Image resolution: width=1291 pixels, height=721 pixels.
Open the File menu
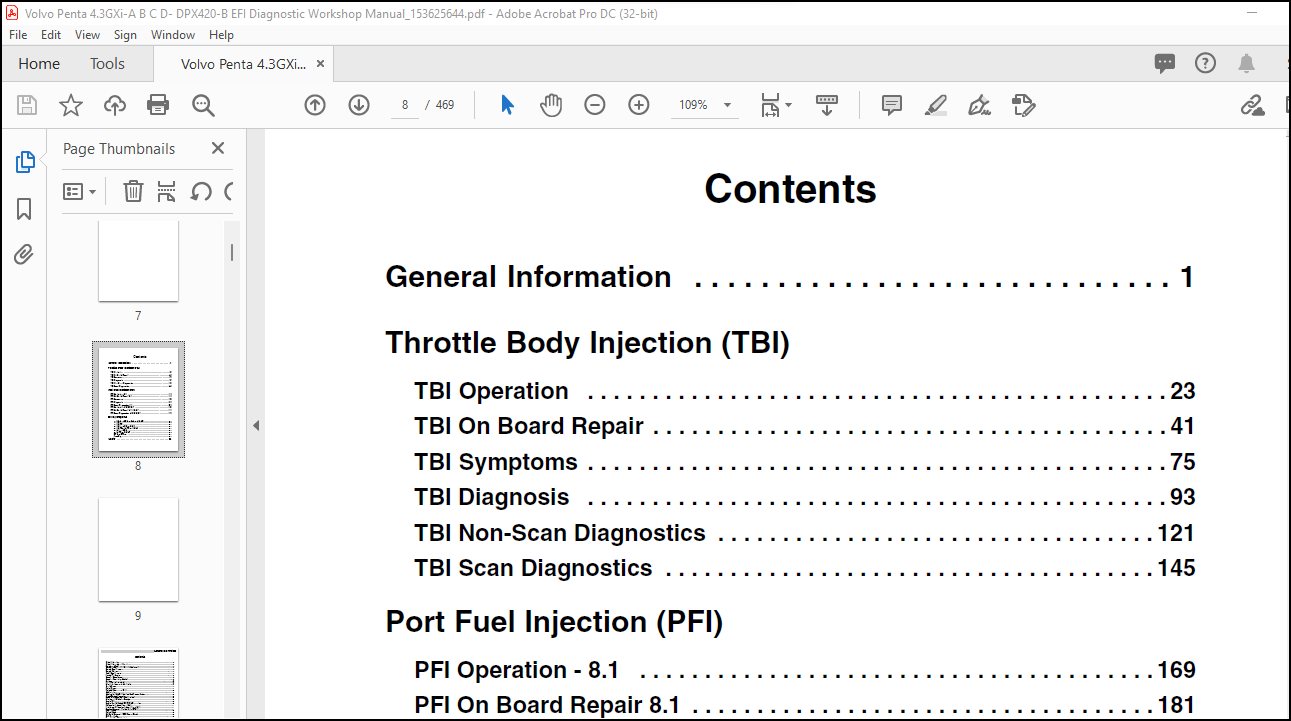click(18, 34)
